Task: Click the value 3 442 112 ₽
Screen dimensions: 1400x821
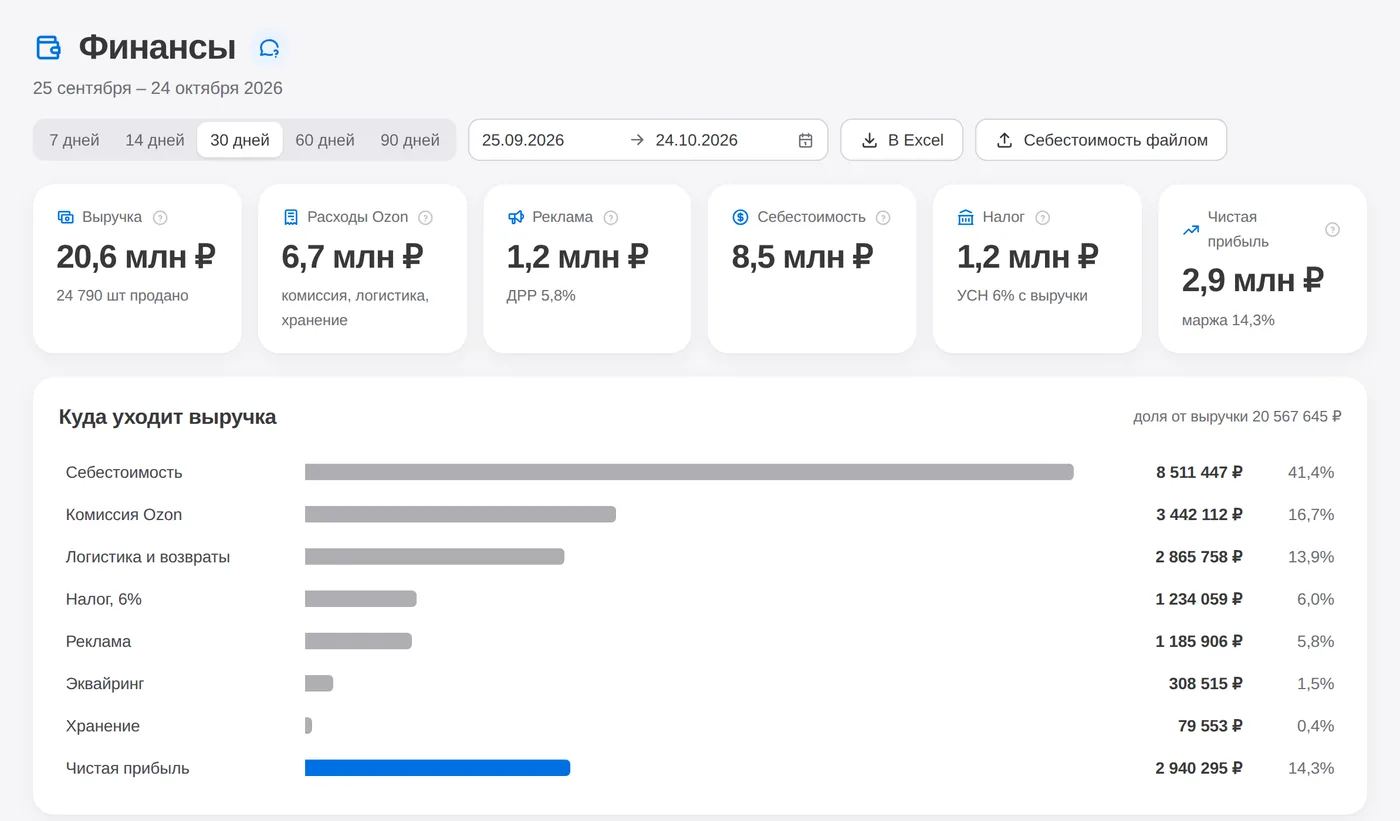Action: click(1199, 514)
